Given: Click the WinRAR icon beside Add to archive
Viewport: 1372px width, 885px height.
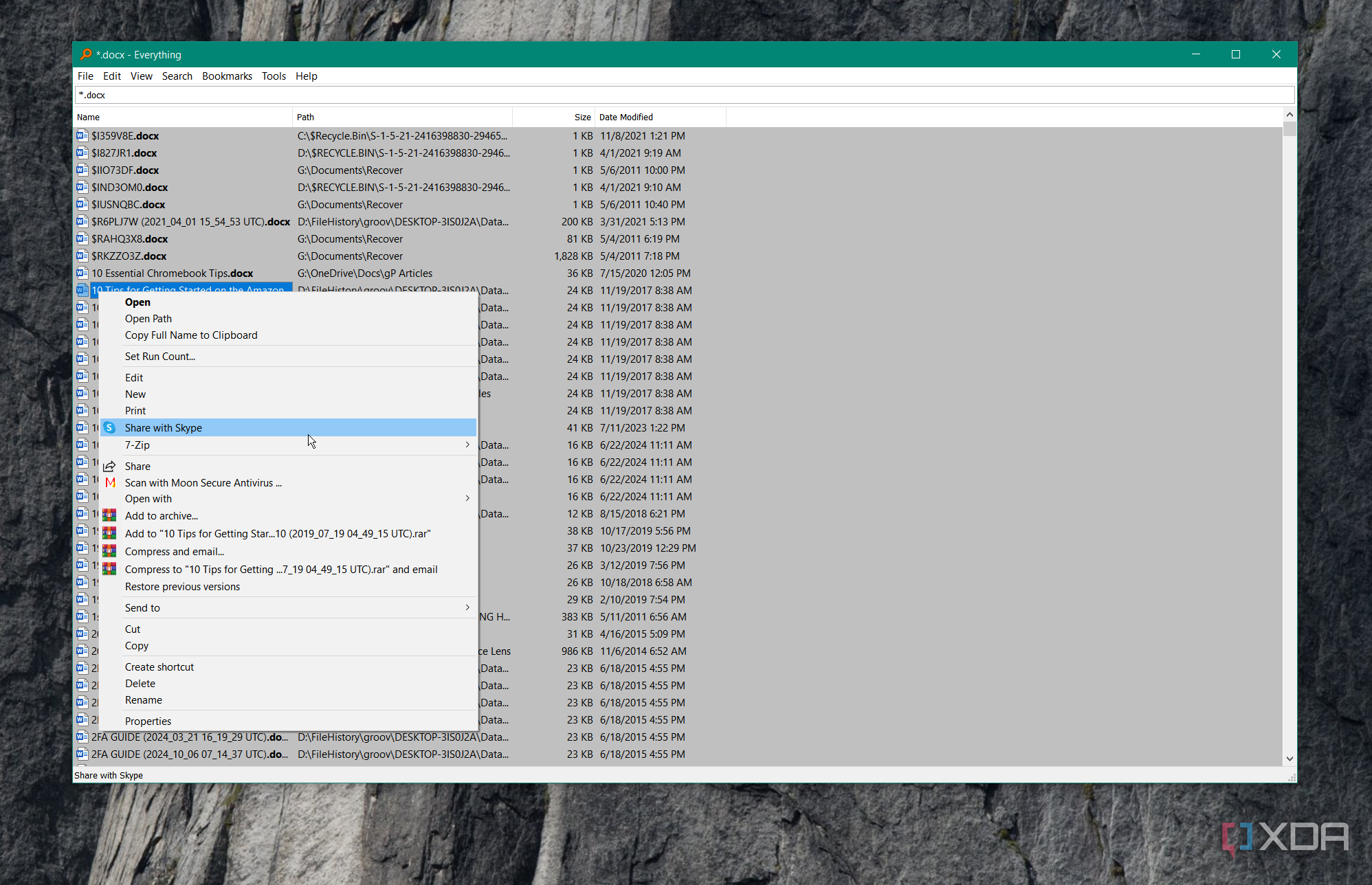Looking at the screenshot, I should (109, 515).
